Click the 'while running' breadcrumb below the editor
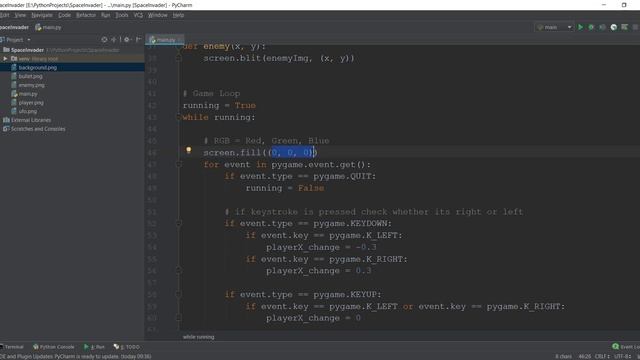 [x=199, y=337]
